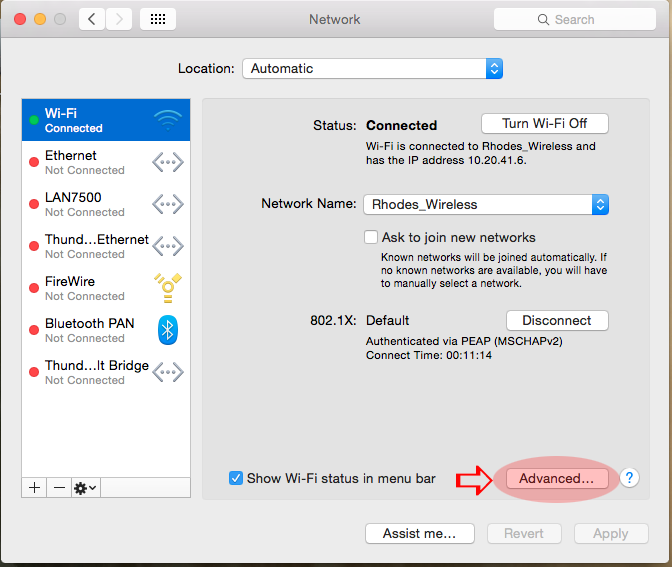Click the green Wi-Fi status dot
Image resolution: width=672 pixels, height=567 pixels.
coord(34,120)
